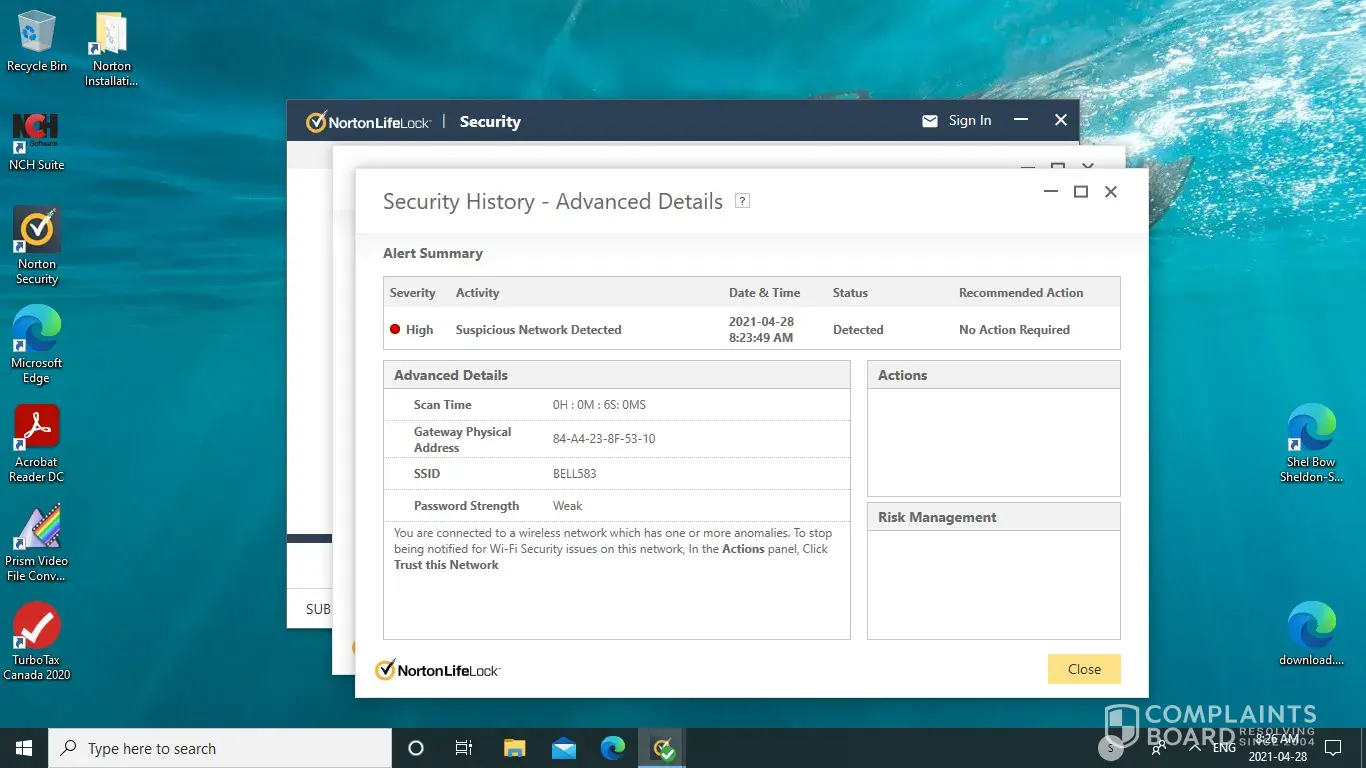Screen dimensions: 1366x768
Task: Open the Norton Installation folder icon
Action: (111, 34)
